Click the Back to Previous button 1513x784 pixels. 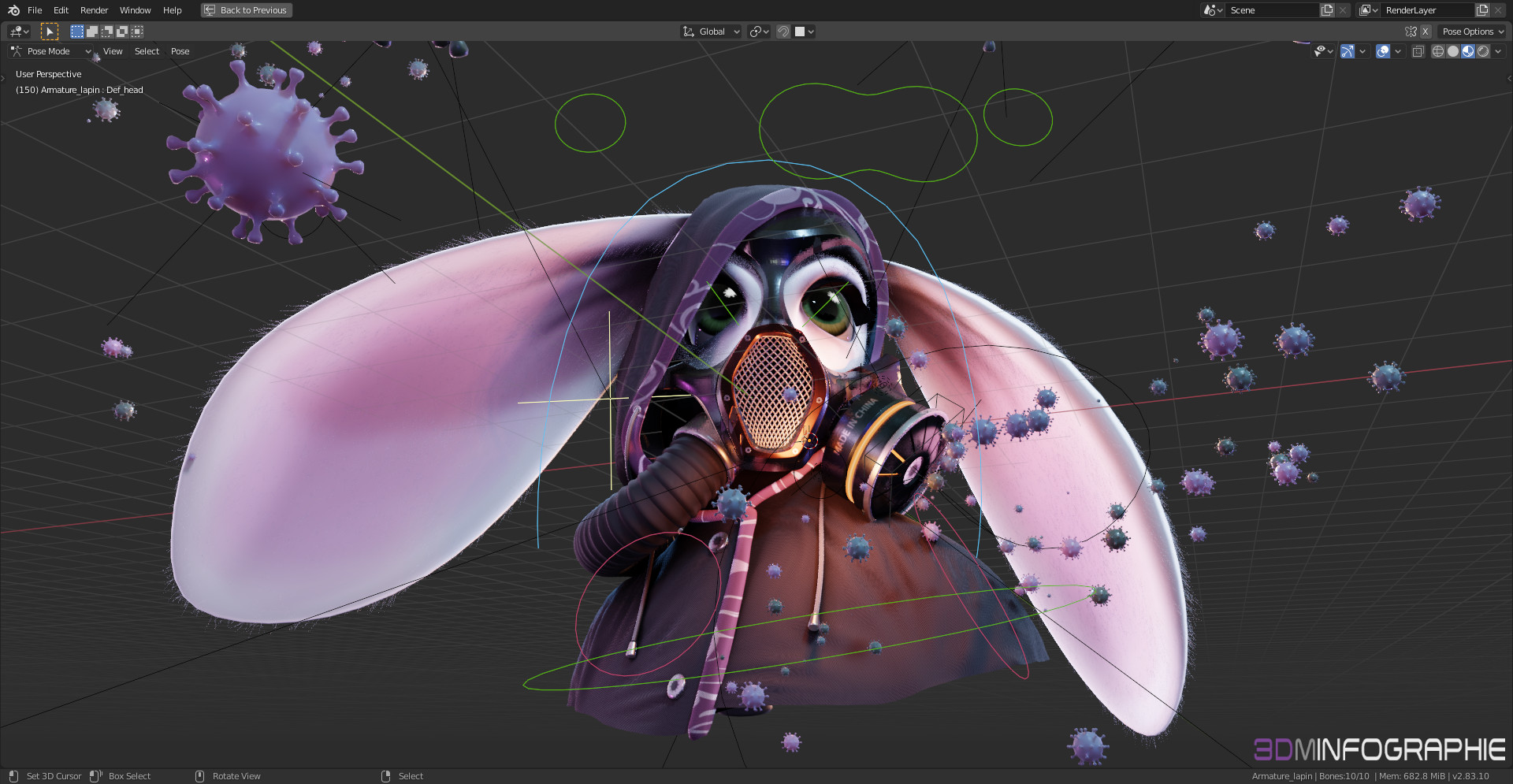coord(247,10)
